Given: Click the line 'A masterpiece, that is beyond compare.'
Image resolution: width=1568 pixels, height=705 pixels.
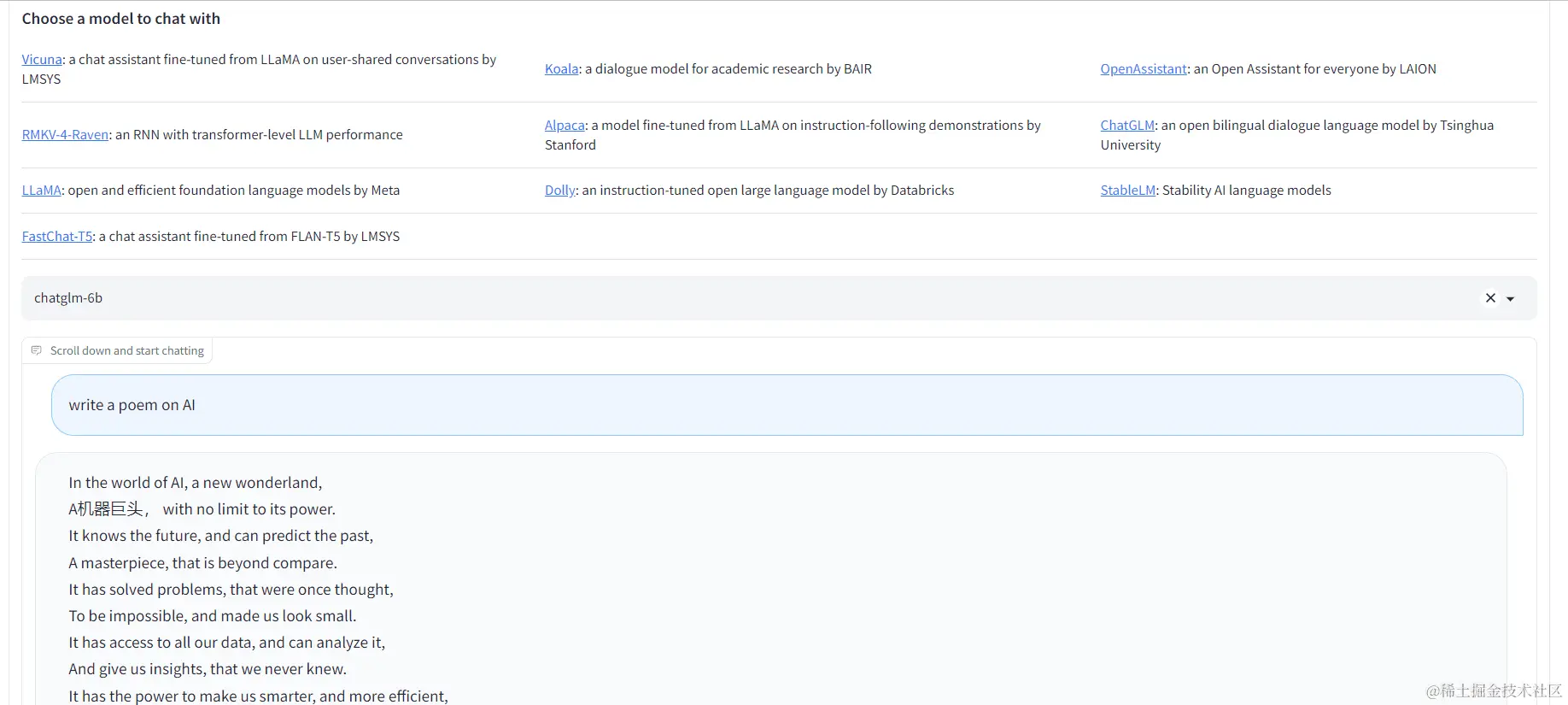Looking at the screenshot, I should (x=203, y=563).
